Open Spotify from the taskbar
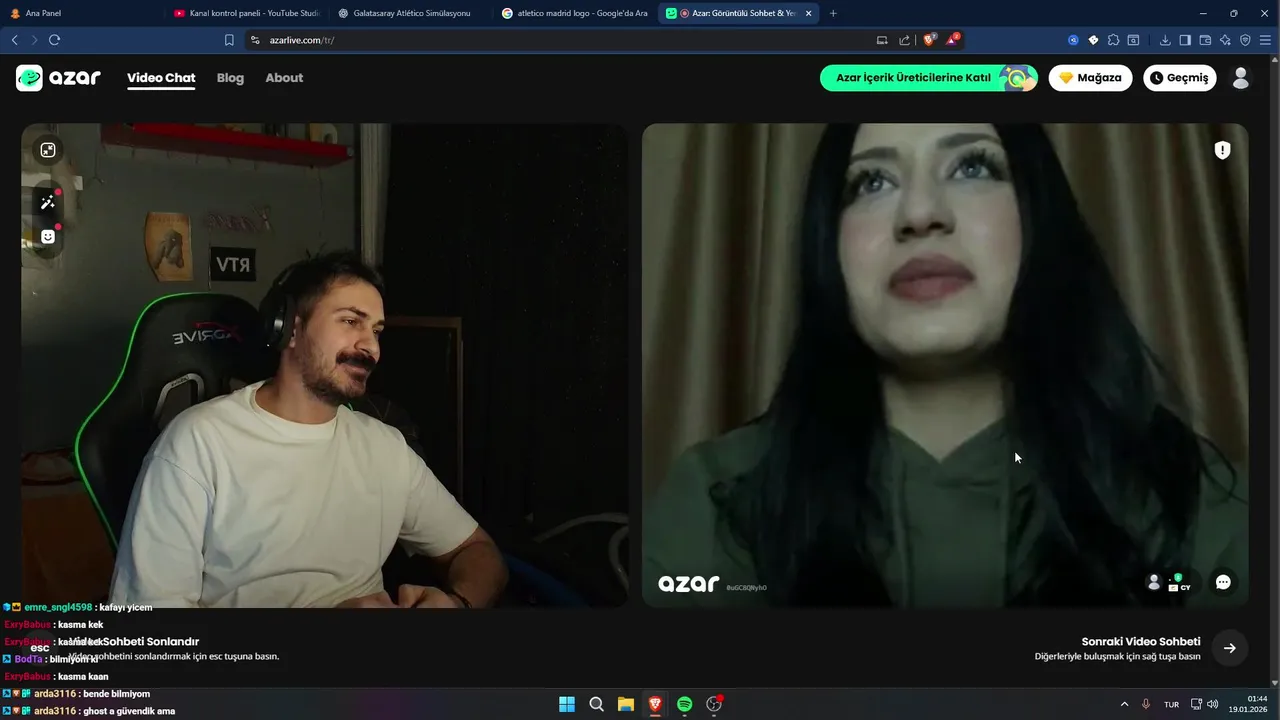This screenshot has height=720, width=1280. pyautogui.click(x=684, y=704)
